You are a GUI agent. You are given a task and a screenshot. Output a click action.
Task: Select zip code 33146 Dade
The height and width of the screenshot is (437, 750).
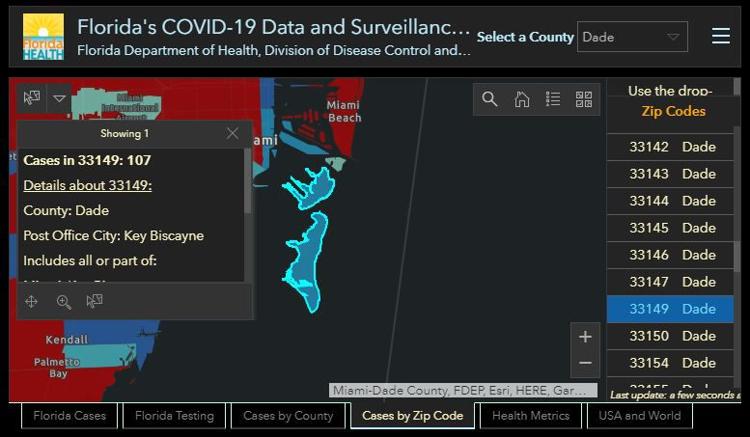point(670,255)
